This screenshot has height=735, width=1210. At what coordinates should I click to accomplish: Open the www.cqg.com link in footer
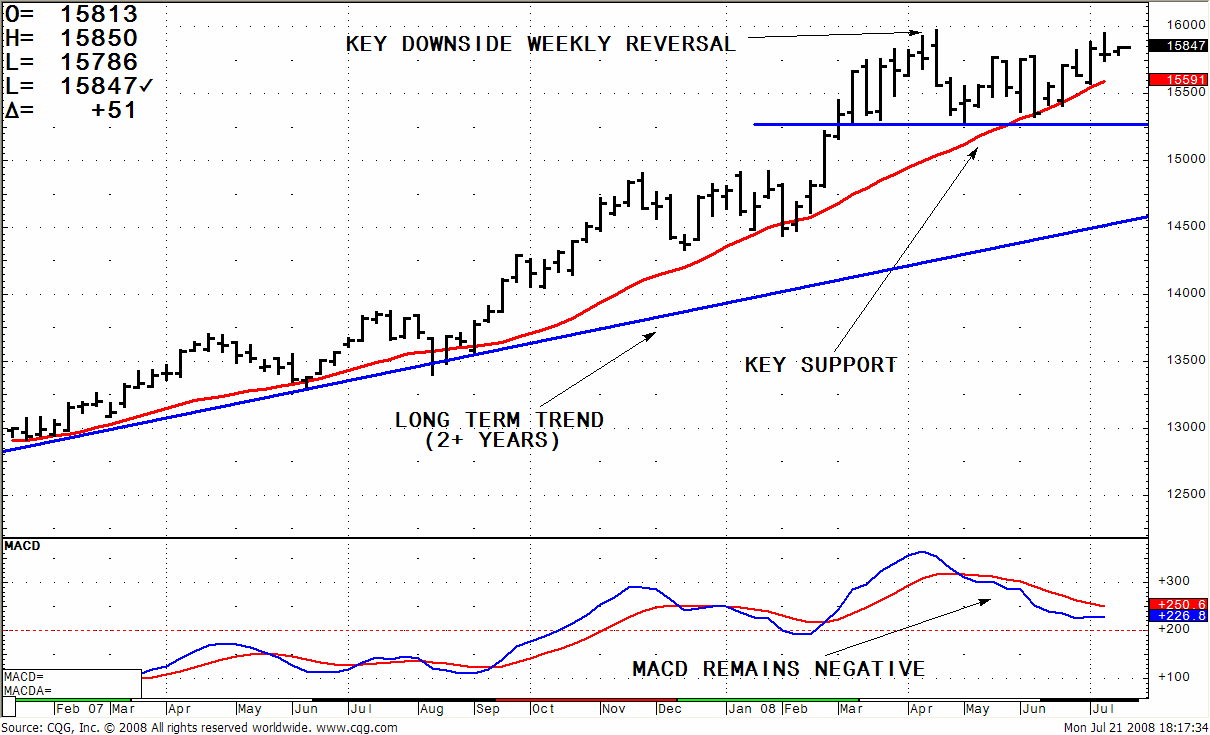tap(358, 727)
